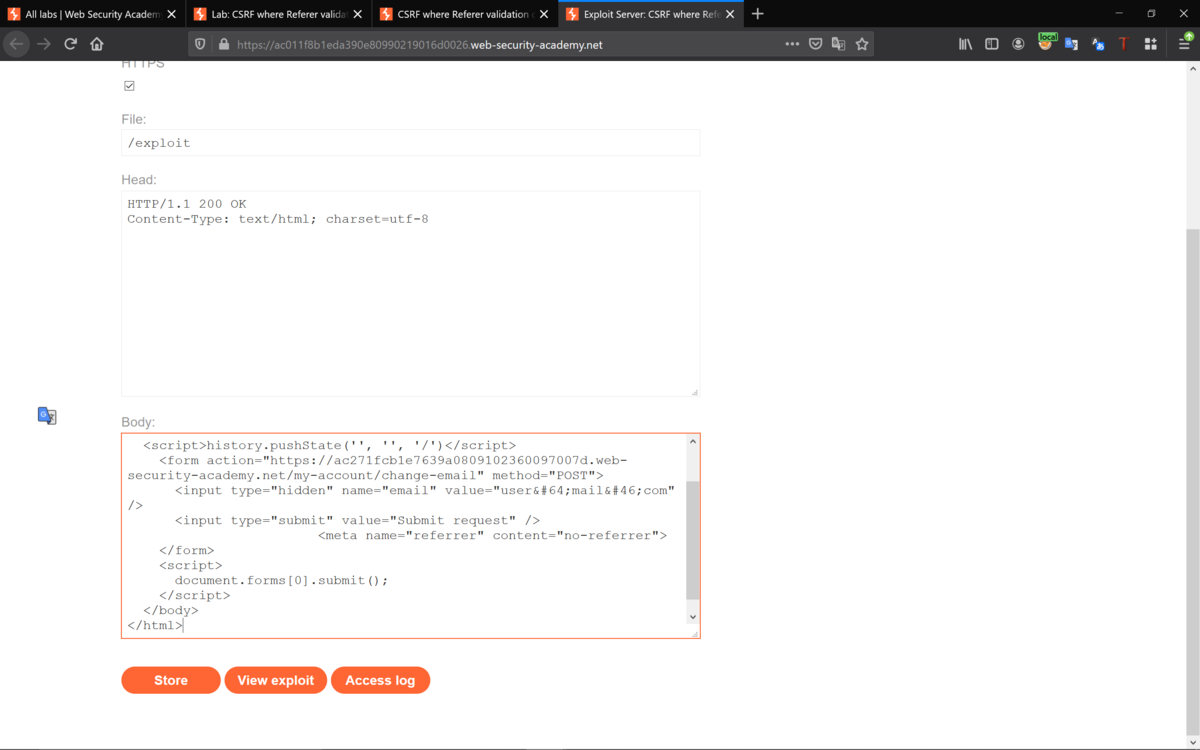This screenshot has width=1200, height=750.
Task: Close the Exploit Server tab
Action: pos(731,15)
